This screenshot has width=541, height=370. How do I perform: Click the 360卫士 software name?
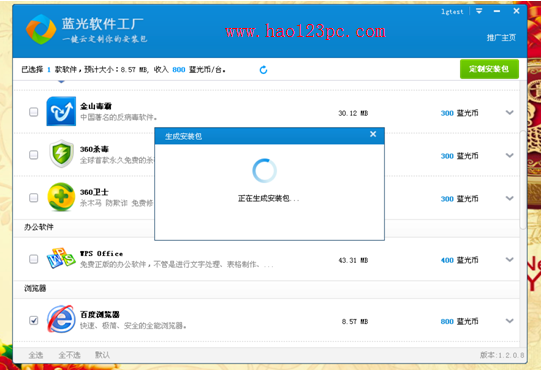94,192
